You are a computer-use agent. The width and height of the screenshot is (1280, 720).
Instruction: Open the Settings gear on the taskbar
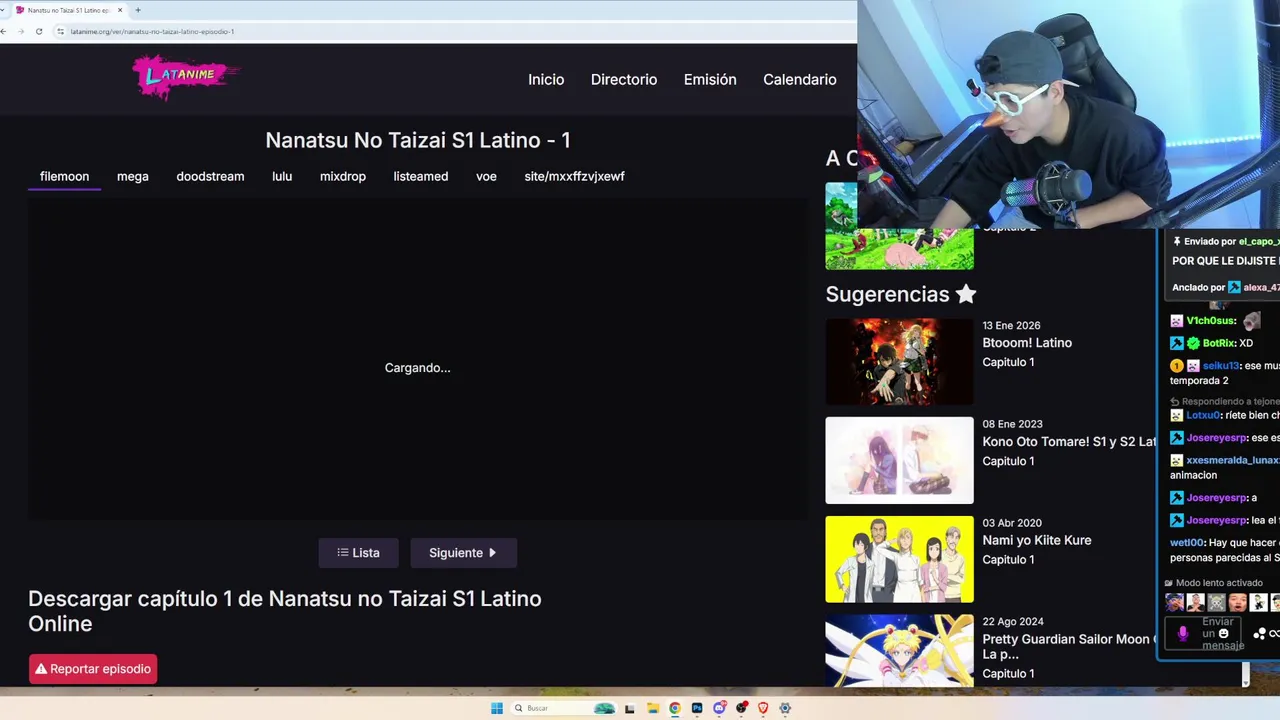pyautogui.click(x=785, y=708)
